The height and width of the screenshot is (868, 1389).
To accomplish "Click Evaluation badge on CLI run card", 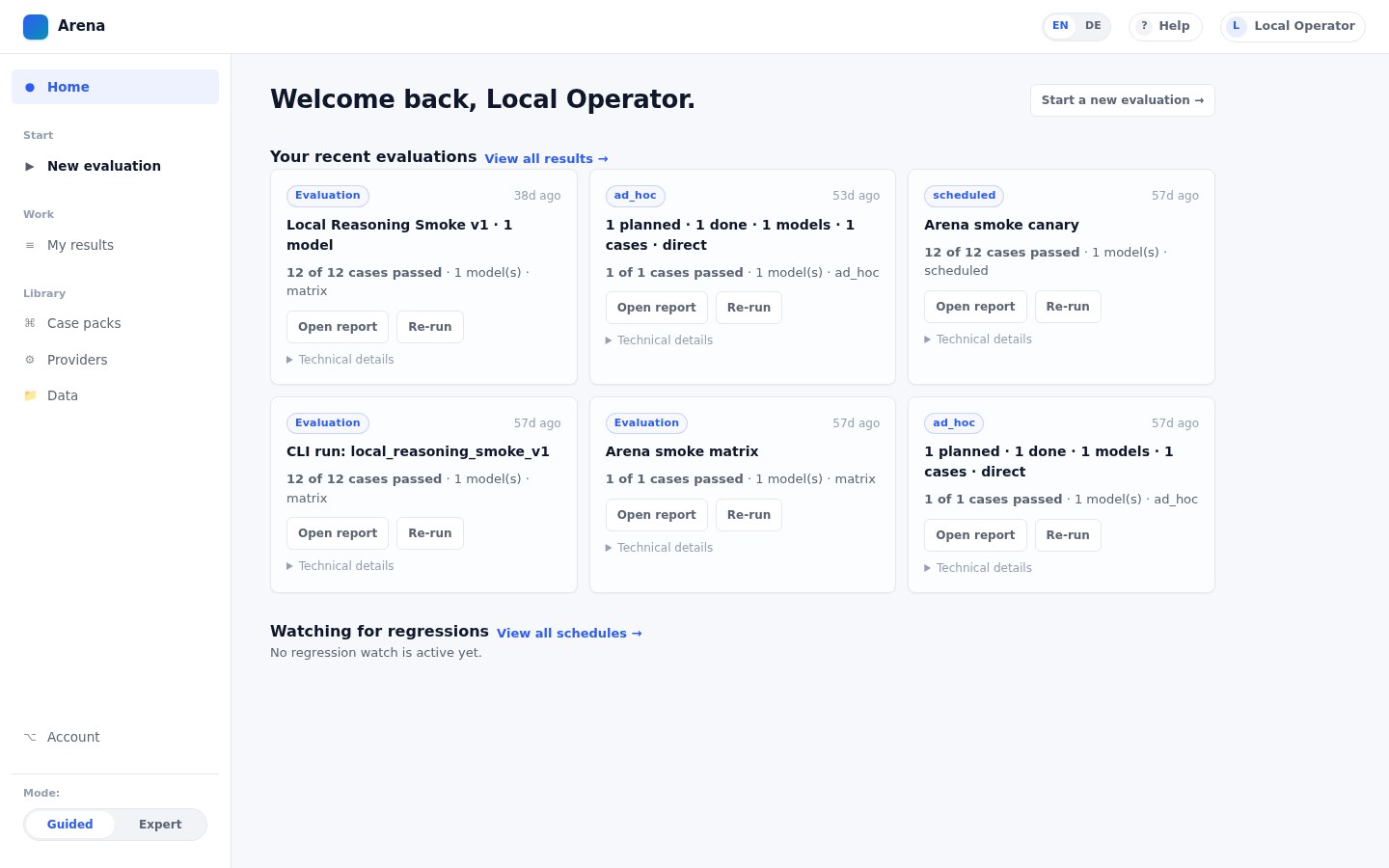I will click(328, 423).
